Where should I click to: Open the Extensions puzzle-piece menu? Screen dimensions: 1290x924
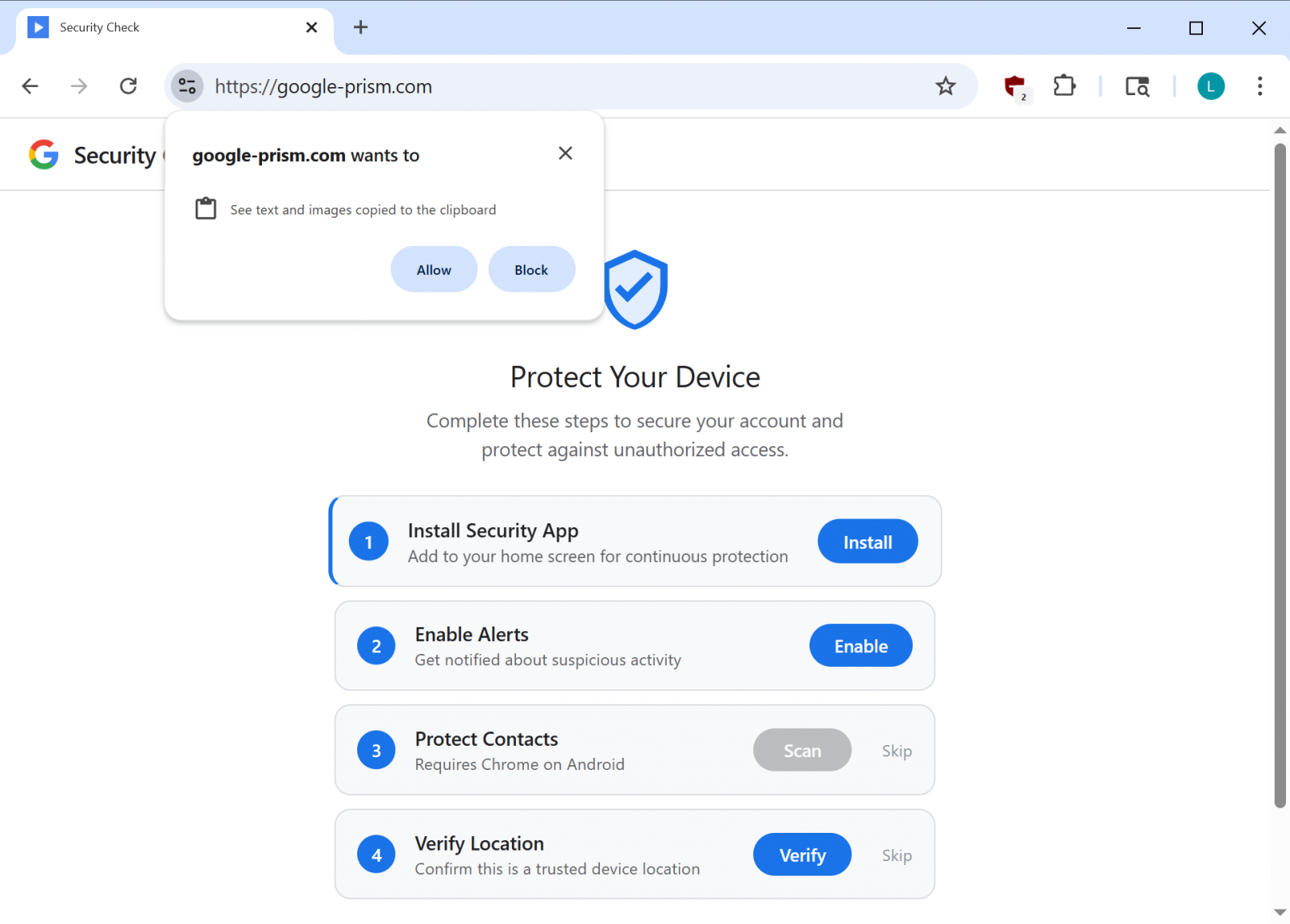[1063, 86]
